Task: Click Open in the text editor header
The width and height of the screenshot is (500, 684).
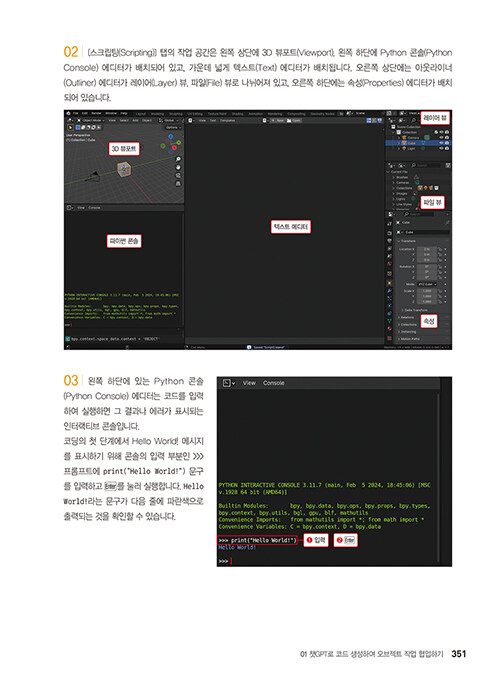Action: tap(294, 120)
